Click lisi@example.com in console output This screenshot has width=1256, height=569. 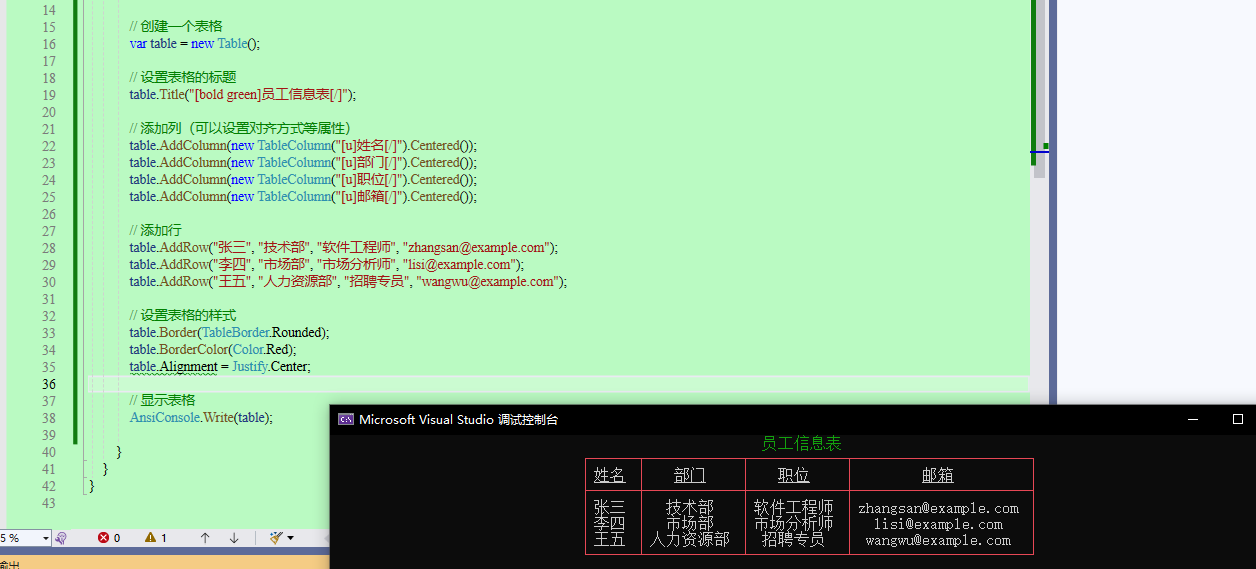pos(938,524)
